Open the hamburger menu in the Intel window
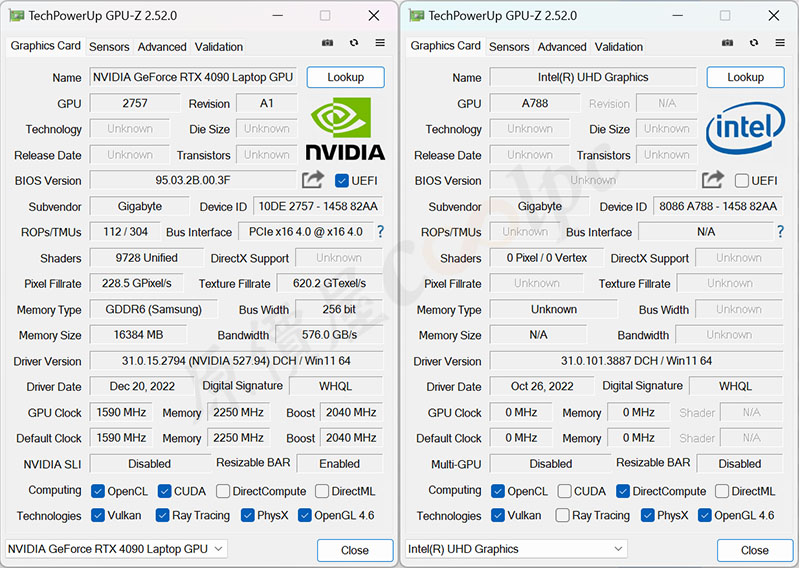The image size is (800, 568). (780, 43)
